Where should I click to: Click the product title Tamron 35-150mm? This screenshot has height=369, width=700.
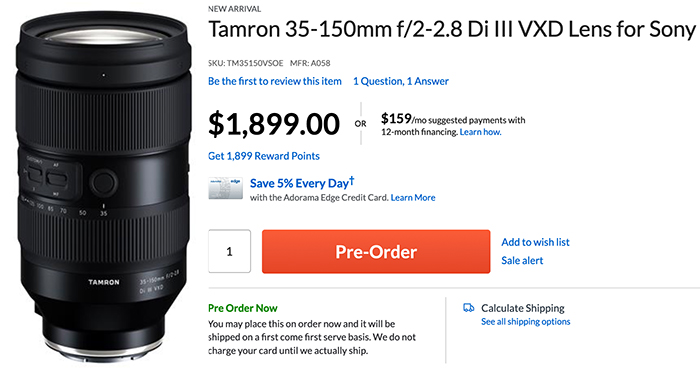tap(452, 29)
